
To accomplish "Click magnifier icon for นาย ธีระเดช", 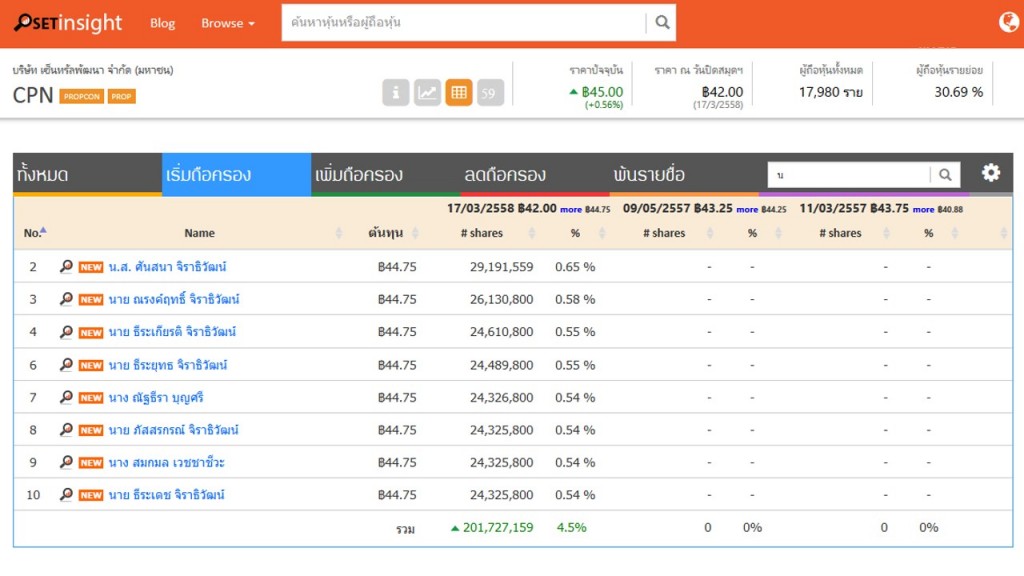I will (x=66, y=494).
